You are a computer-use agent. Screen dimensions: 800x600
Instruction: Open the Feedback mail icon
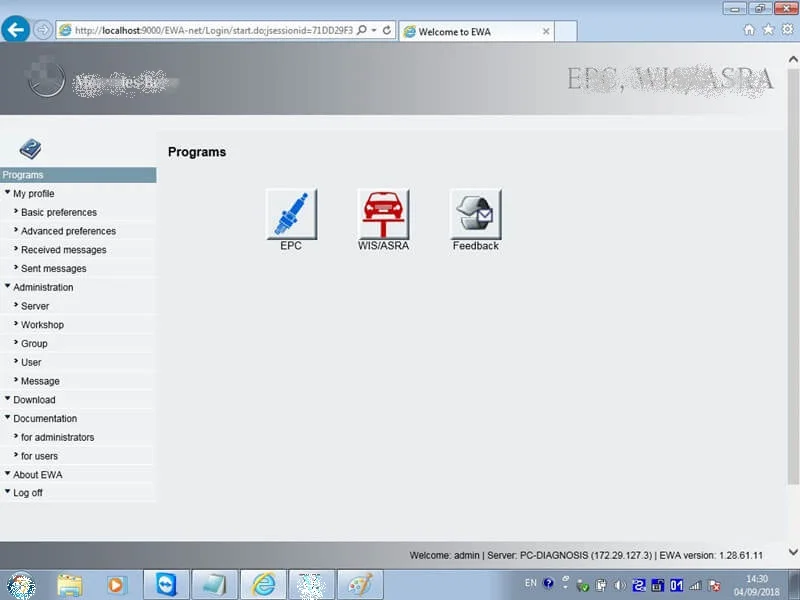tap(476, 214)
